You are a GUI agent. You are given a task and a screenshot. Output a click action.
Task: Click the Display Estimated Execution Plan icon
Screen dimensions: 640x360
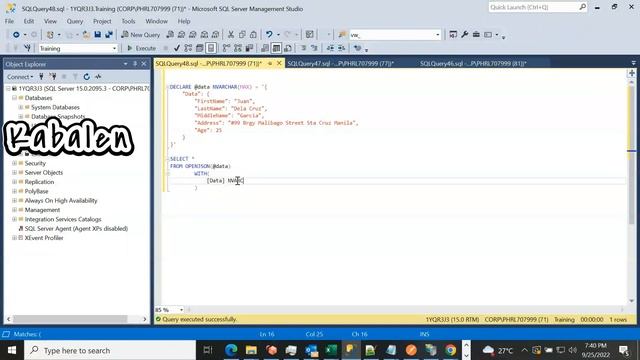click(188, 48)
